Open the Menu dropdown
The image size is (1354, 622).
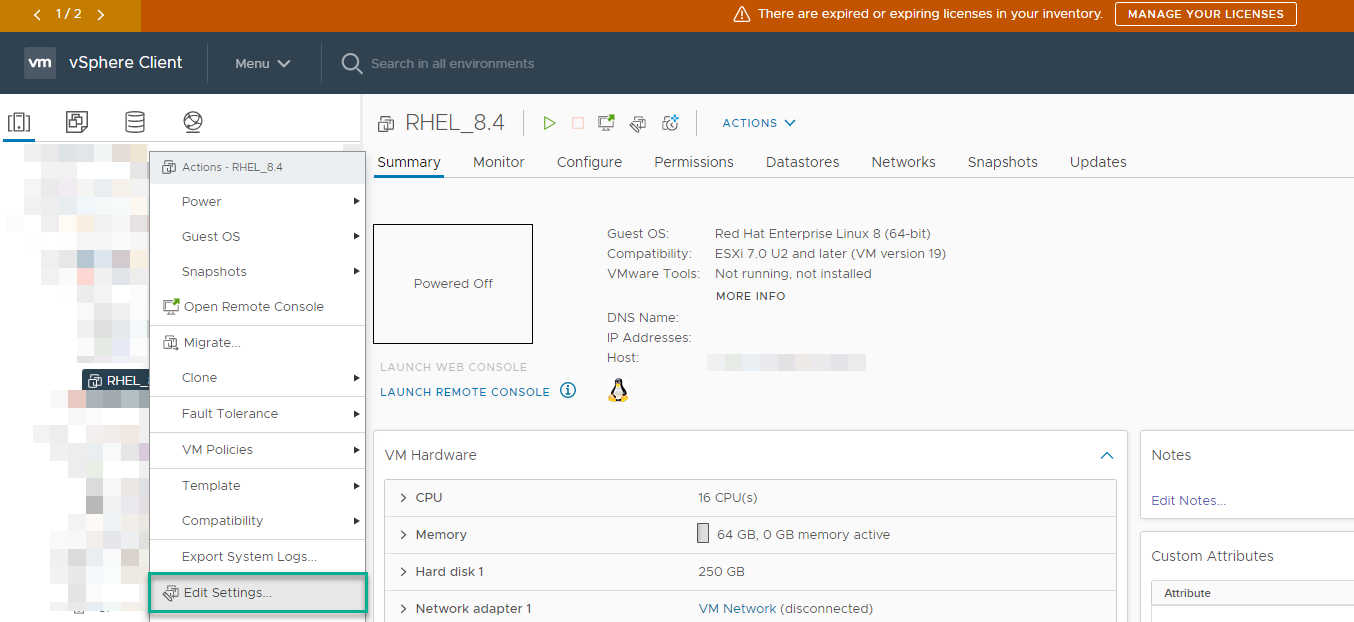click(263, 63)
